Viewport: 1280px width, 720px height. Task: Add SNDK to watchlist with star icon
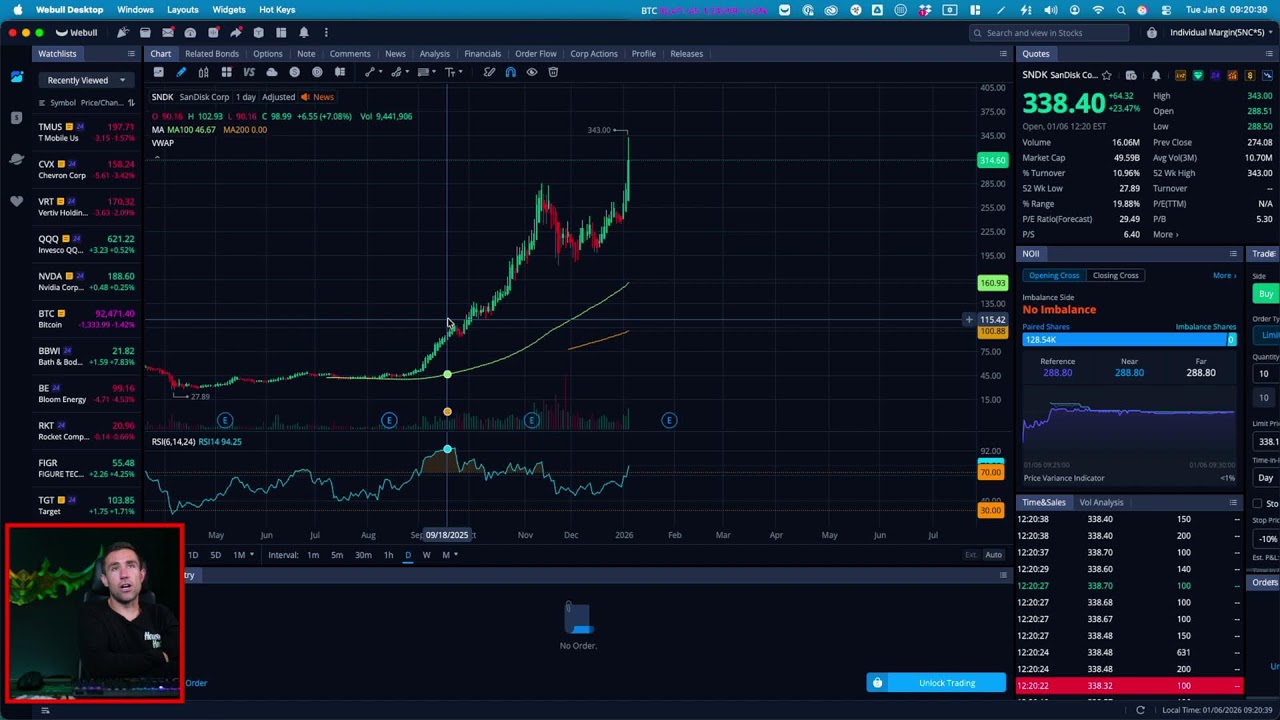pyautogui.click(x=1107, y=75)
